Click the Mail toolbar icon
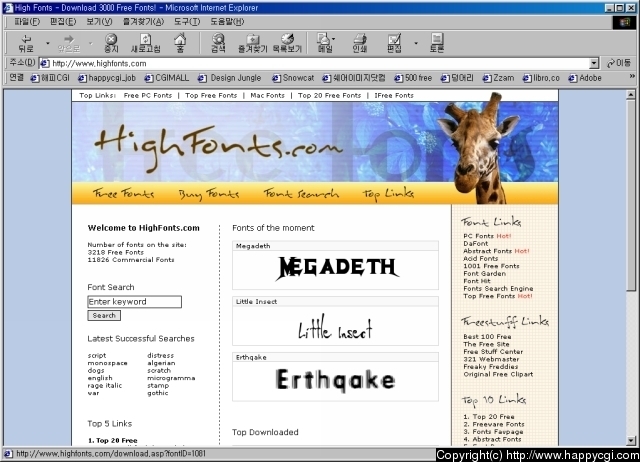Viewport: 640px width, 462px height. click(324, 43)
